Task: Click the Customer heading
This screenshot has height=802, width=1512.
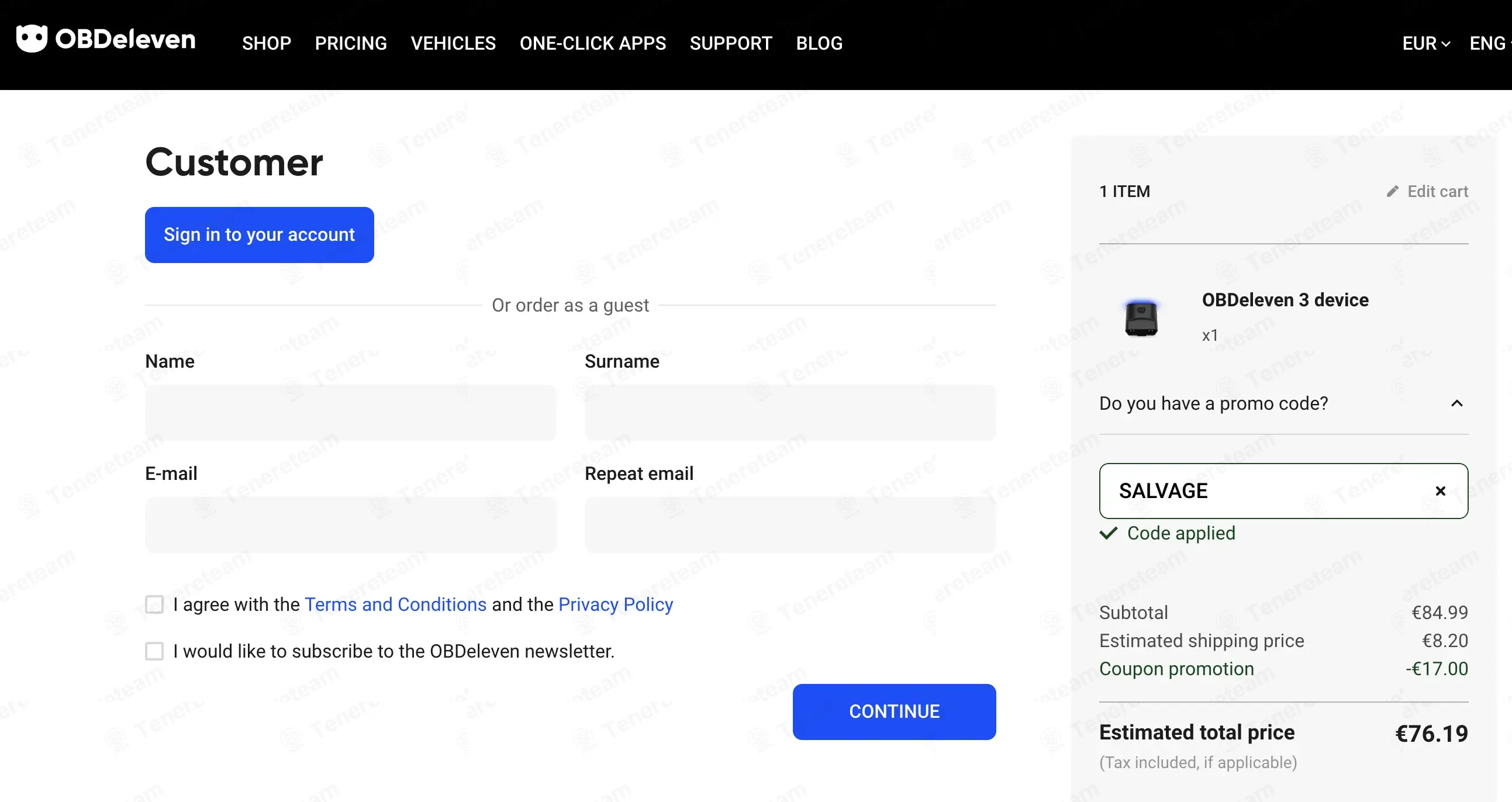Action: pyautogui.click(x=234, y=162)
